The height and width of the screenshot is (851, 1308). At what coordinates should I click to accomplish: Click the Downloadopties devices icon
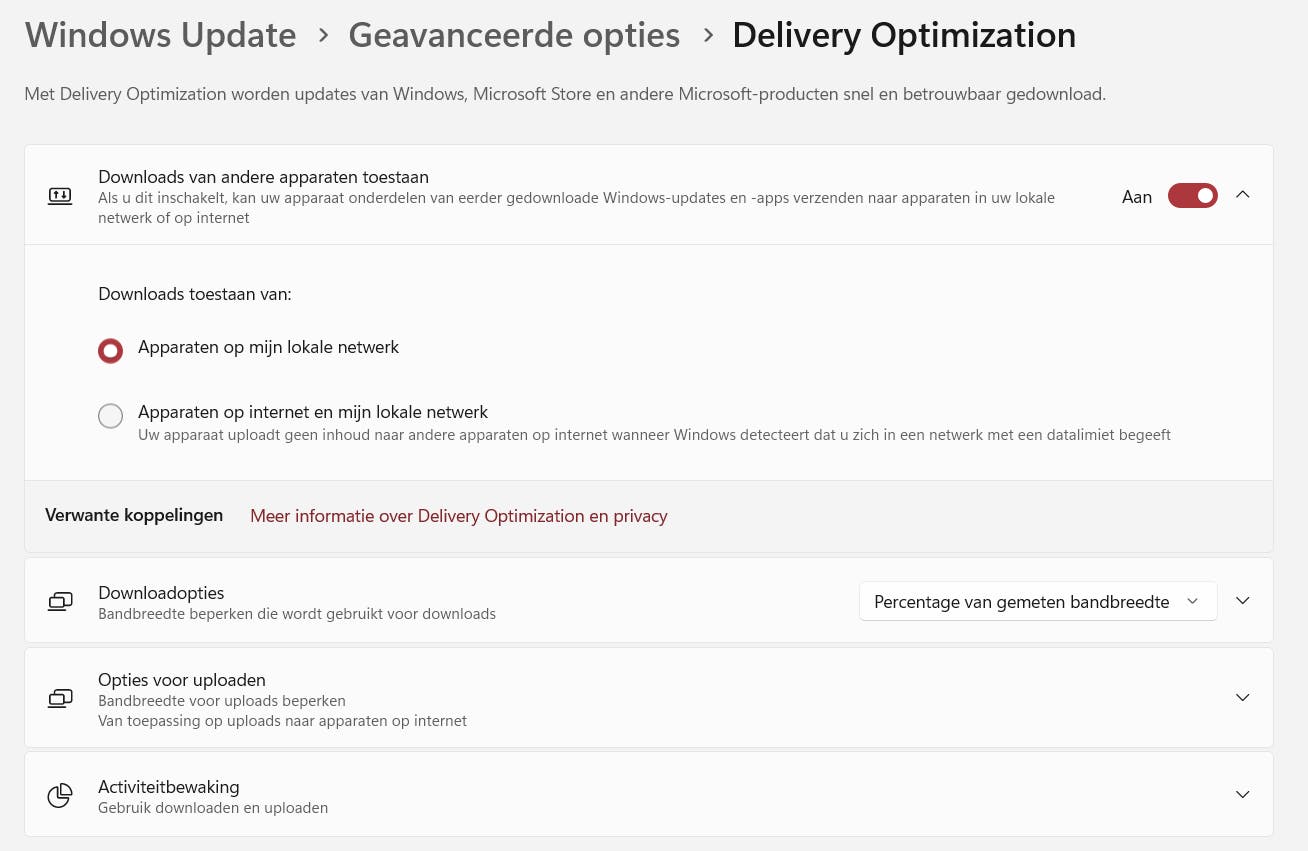tap(60, 601)
